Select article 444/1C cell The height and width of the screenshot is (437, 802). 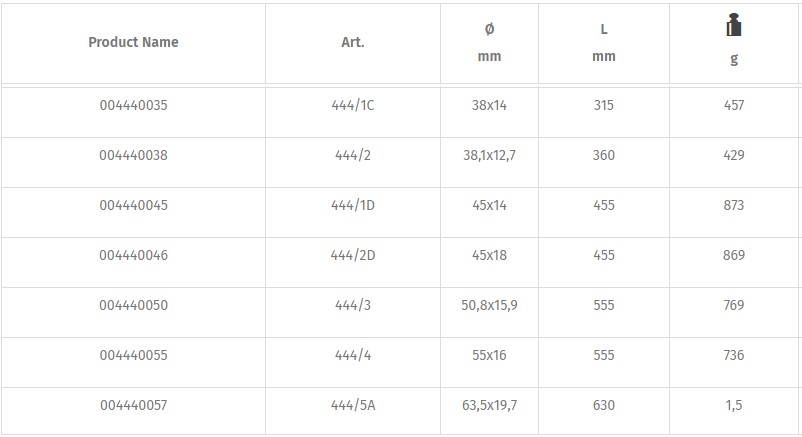click(x=353, y=105)
